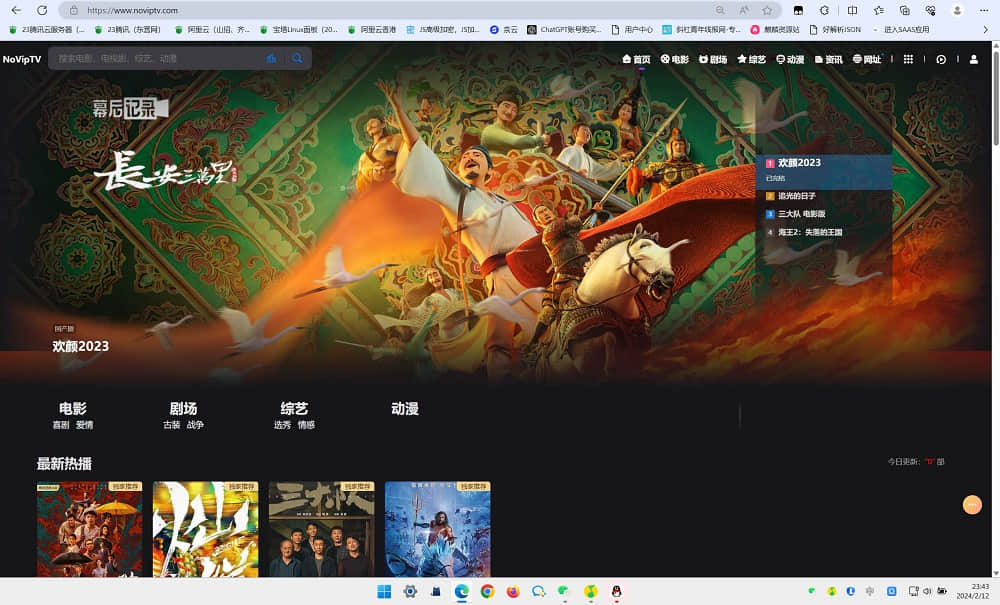Image resolution: width=1000 pixels, height=605 pixels.
Task: Click the hot-search flame icon in search box
Action: click(x=271, y=59)
